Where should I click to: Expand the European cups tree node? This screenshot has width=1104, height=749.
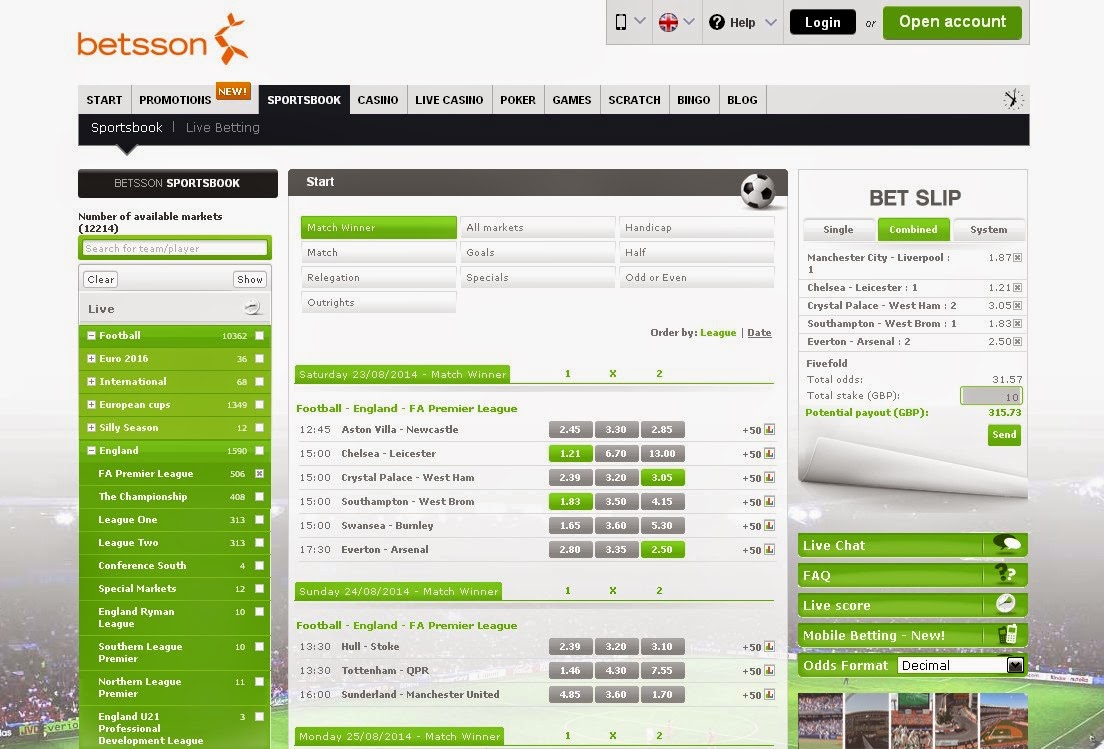click(92, 405)
